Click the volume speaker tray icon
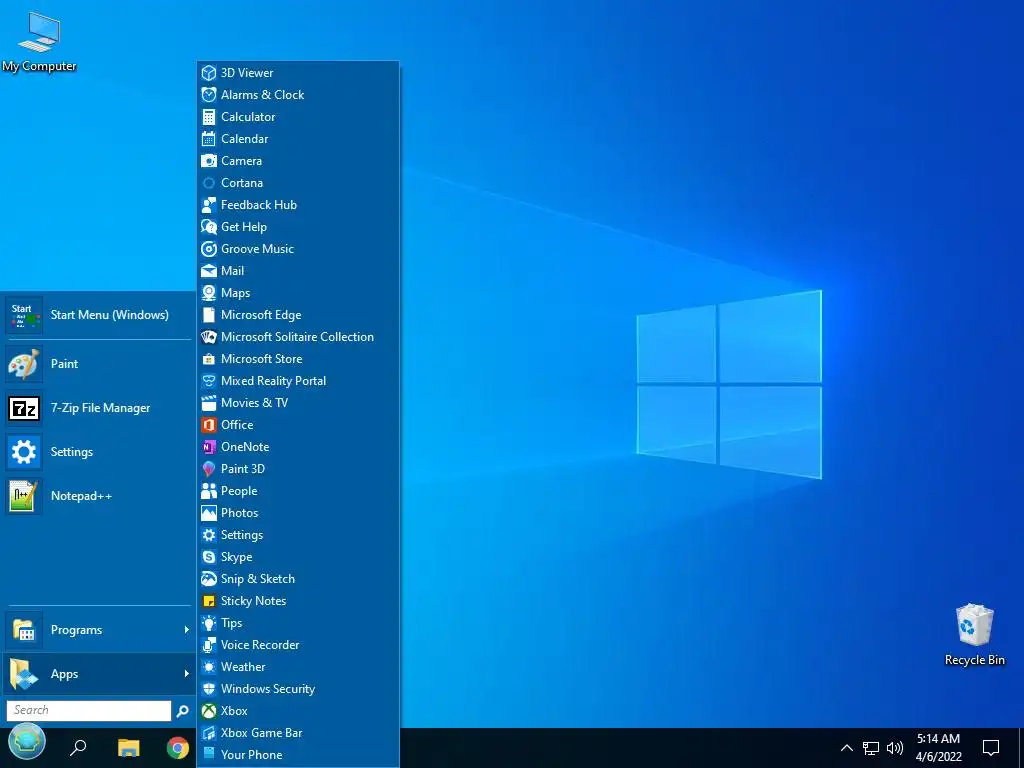 click(x=895, y=748)
